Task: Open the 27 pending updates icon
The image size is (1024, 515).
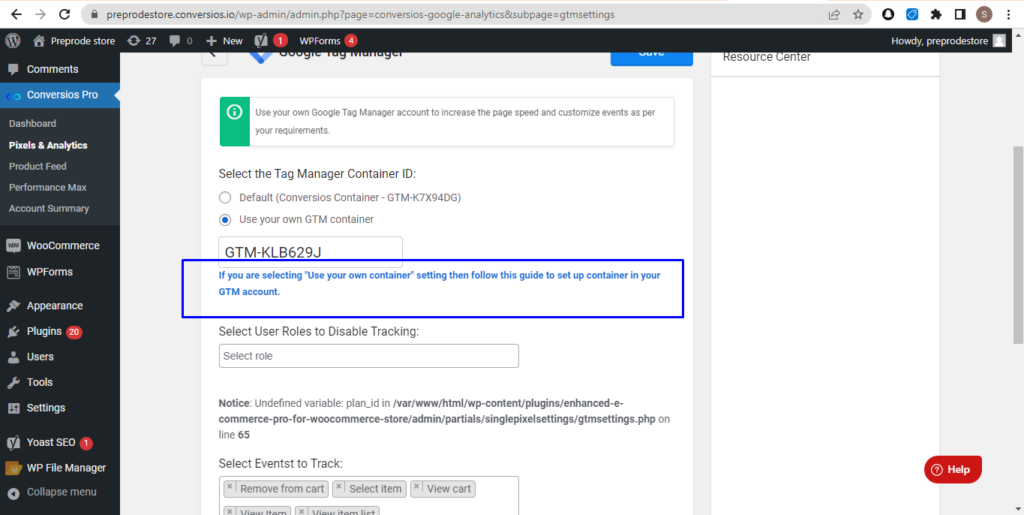Action: [x=142, y=40]
